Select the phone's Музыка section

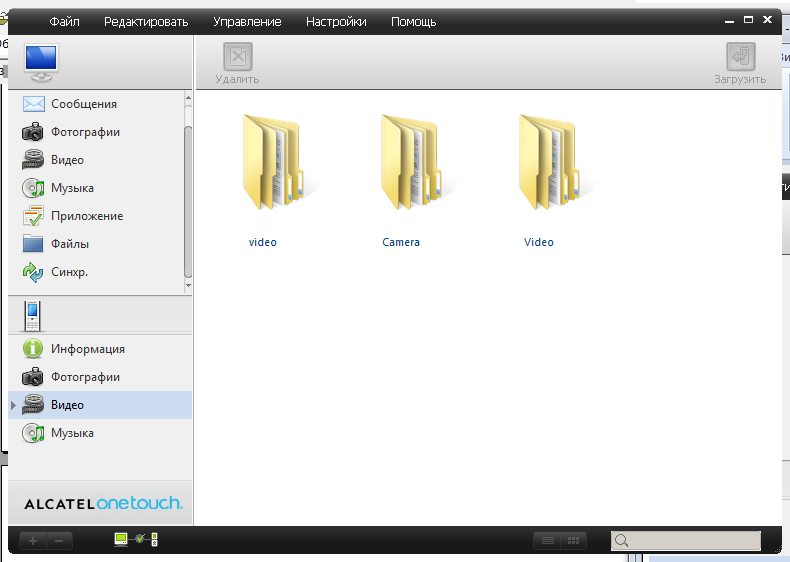72,433
